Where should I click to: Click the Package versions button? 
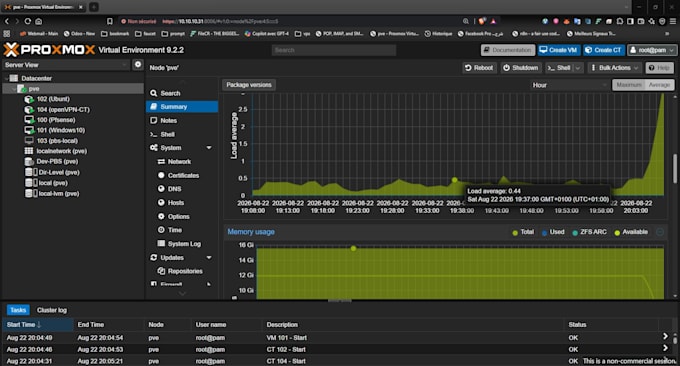(x=249, y=85)
